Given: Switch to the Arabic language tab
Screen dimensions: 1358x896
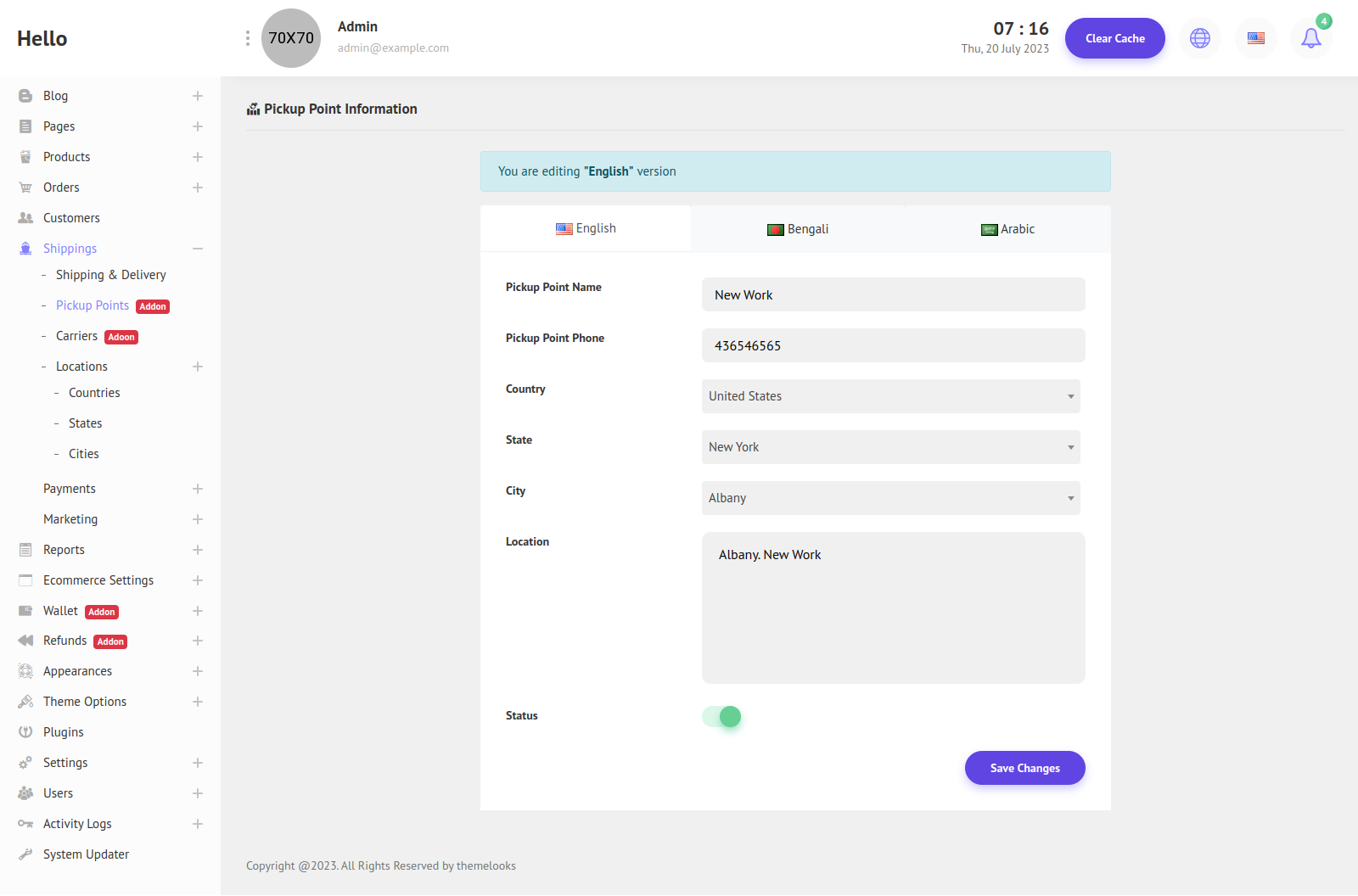Looking at the screenshot, I should coord(1007,229).
